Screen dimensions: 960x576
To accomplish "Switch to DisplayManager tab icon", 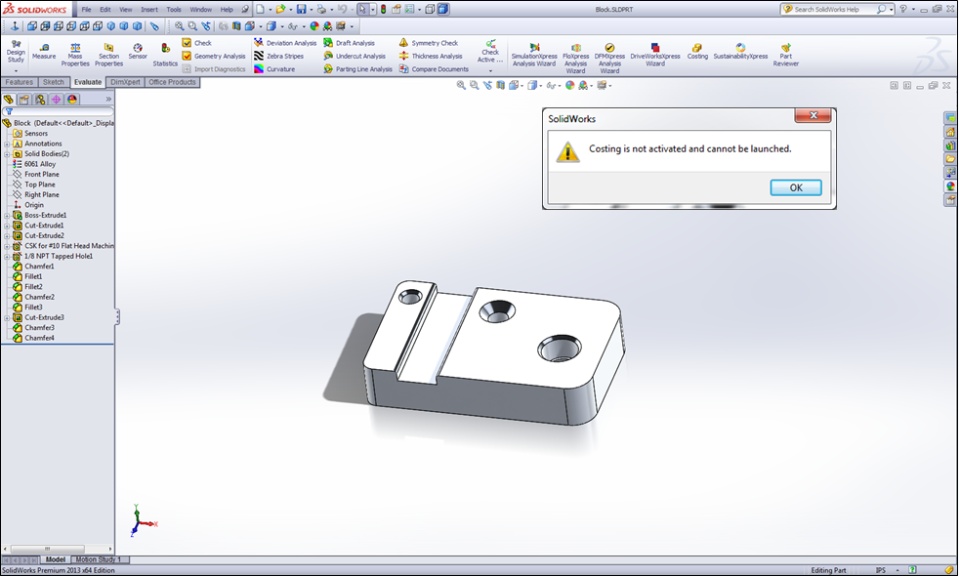I will pyautogui.click(x=72, y=99).
